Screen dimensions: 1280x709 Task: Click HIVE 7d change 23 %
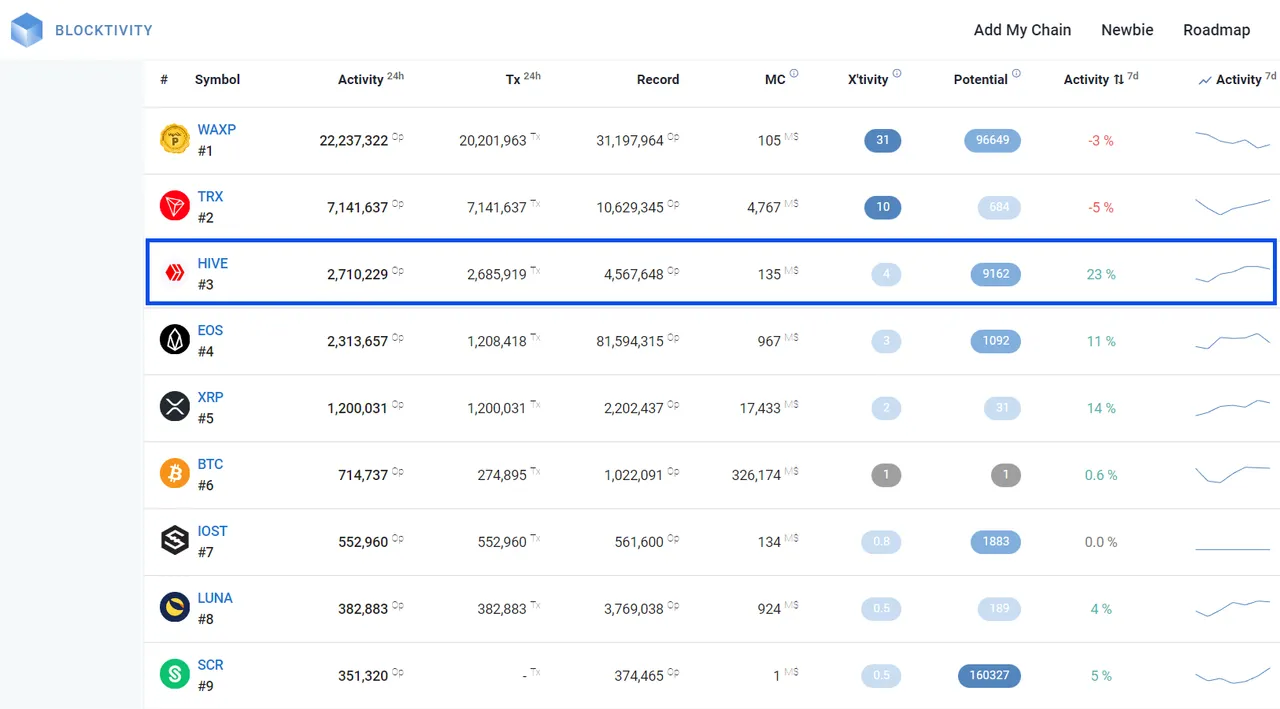tap(1101, 274)
